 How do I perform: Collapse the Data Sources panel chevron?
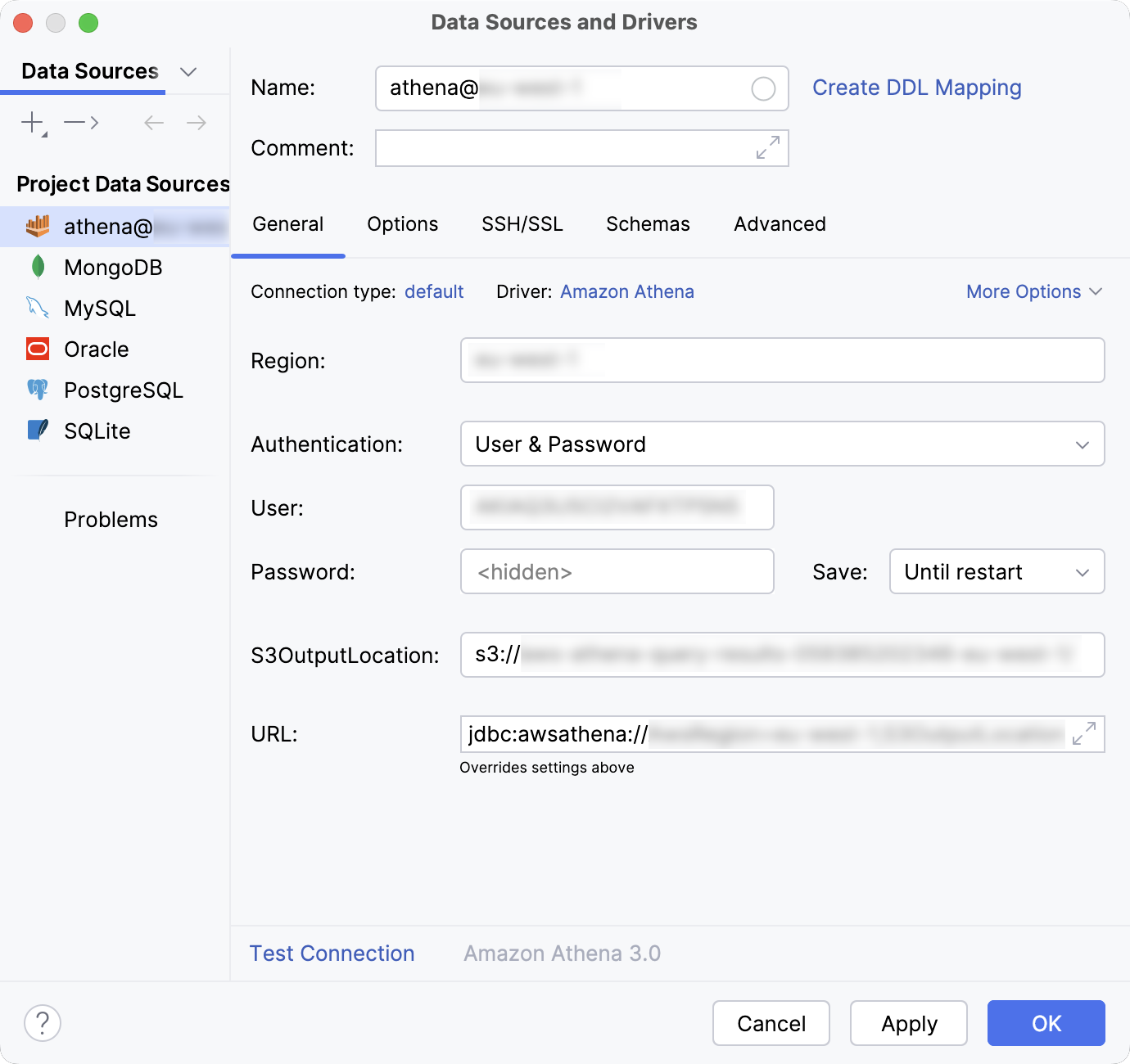pyautogui.click(x=188, y=71)
